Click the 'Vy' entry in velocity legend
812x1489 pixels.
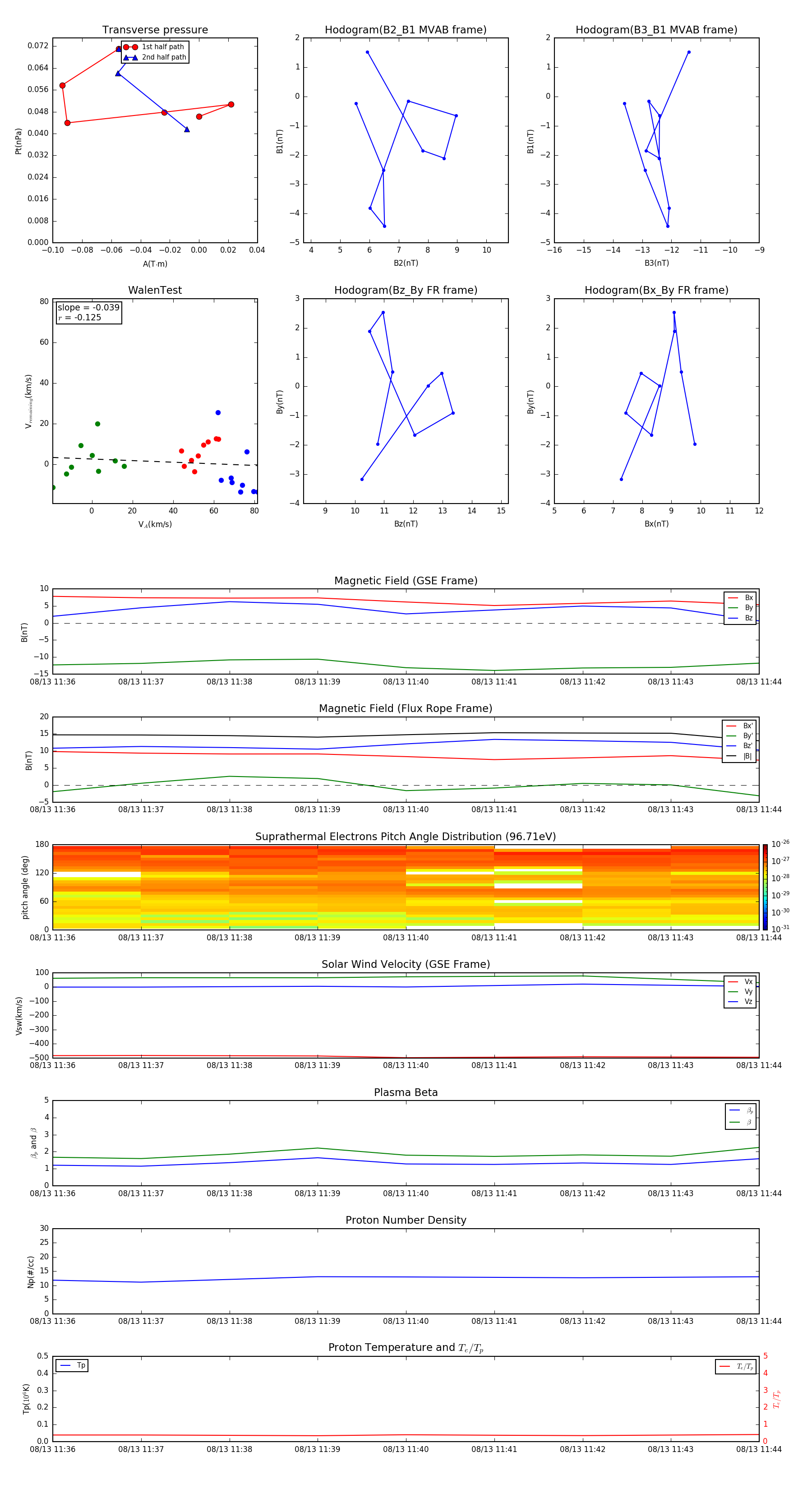pyautogui.click(x=740, y=991)
